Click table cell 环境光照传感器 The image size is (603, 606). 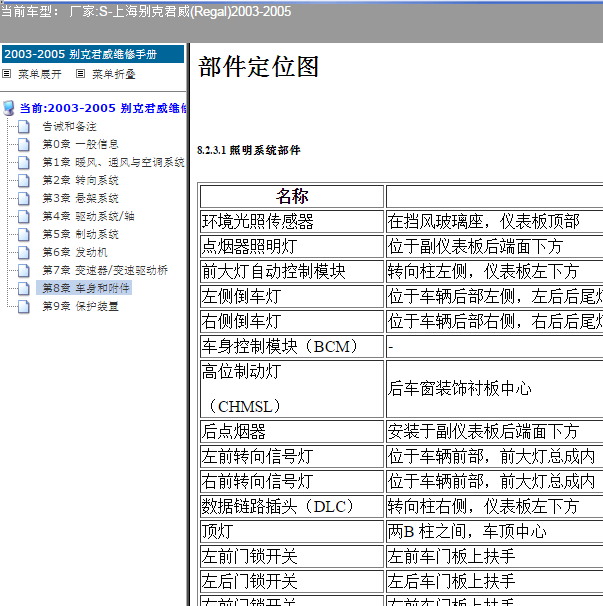[292, 221]
